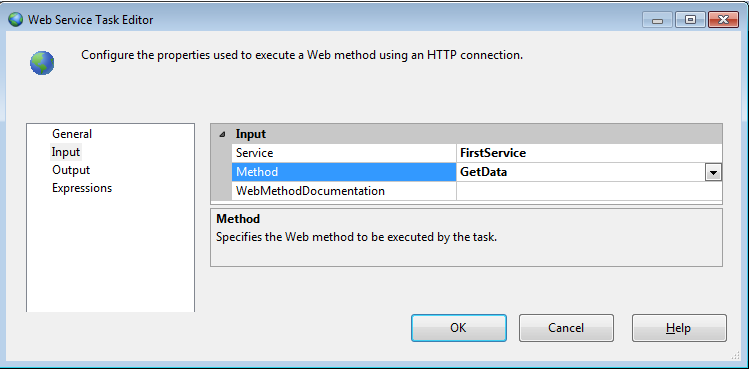Open the Method dropdown arrow
749x369 pixels.
(x=713, y=173)
